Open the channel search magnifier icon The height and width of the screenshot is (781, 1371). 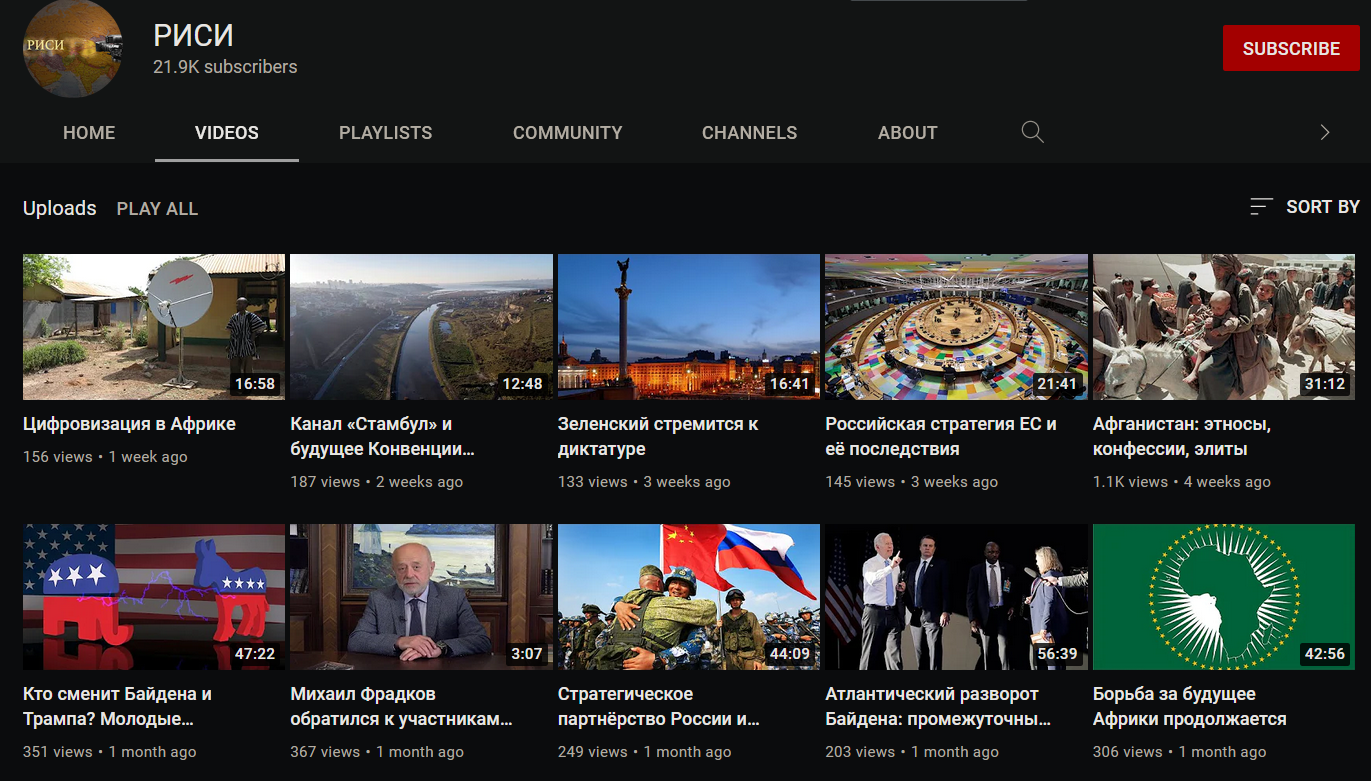(1033, 132)
